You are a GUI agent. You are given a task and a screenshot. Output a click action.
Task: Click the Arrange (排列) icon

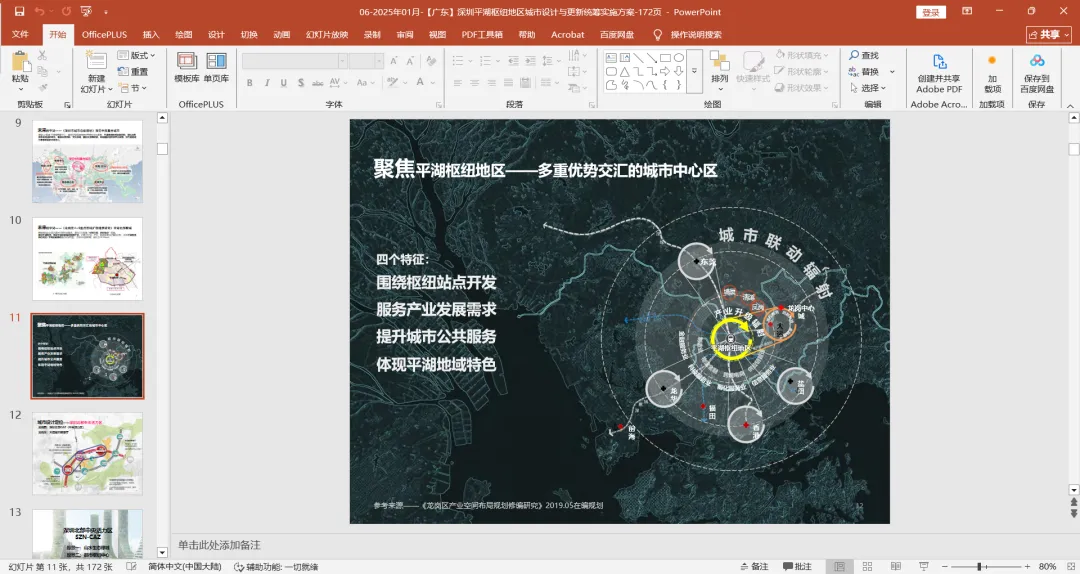720,61
